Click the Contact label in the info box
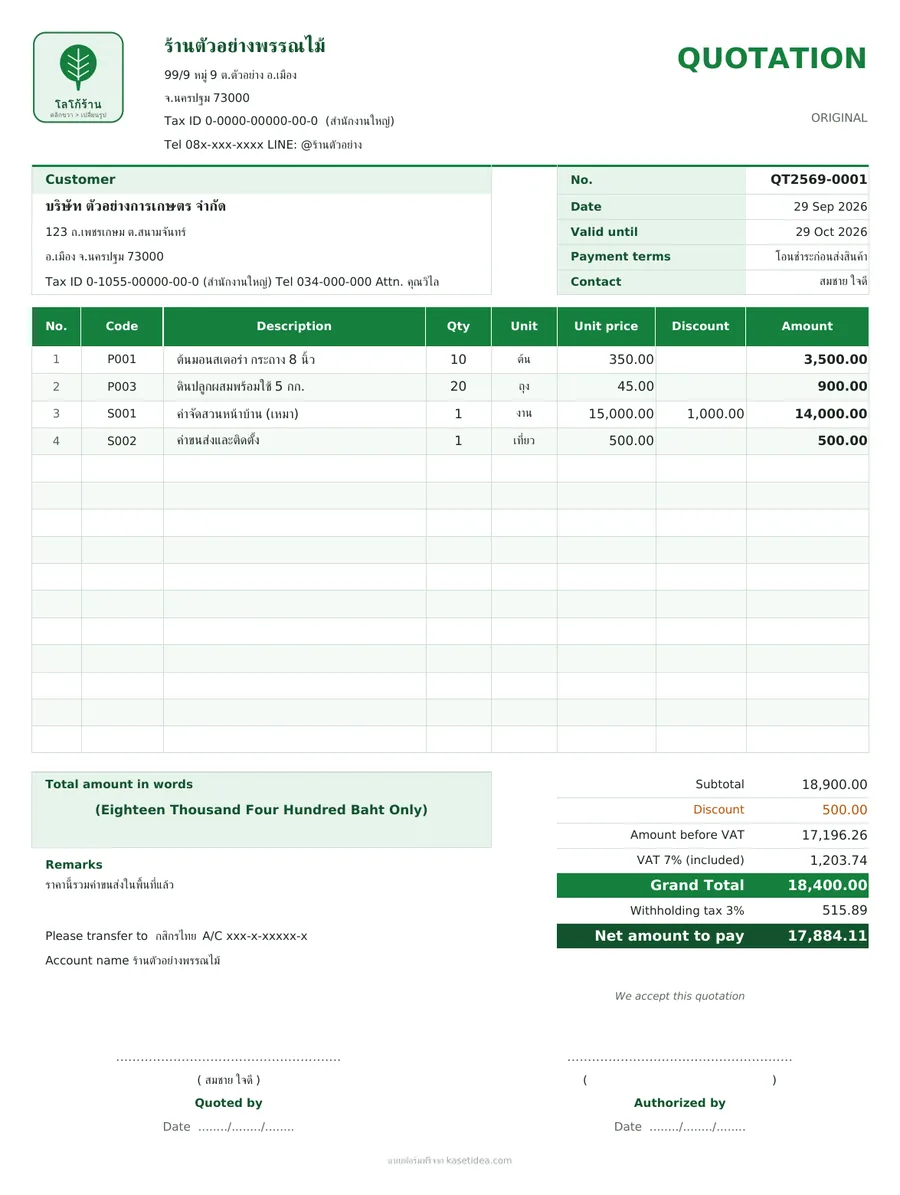 pos(595,282)
